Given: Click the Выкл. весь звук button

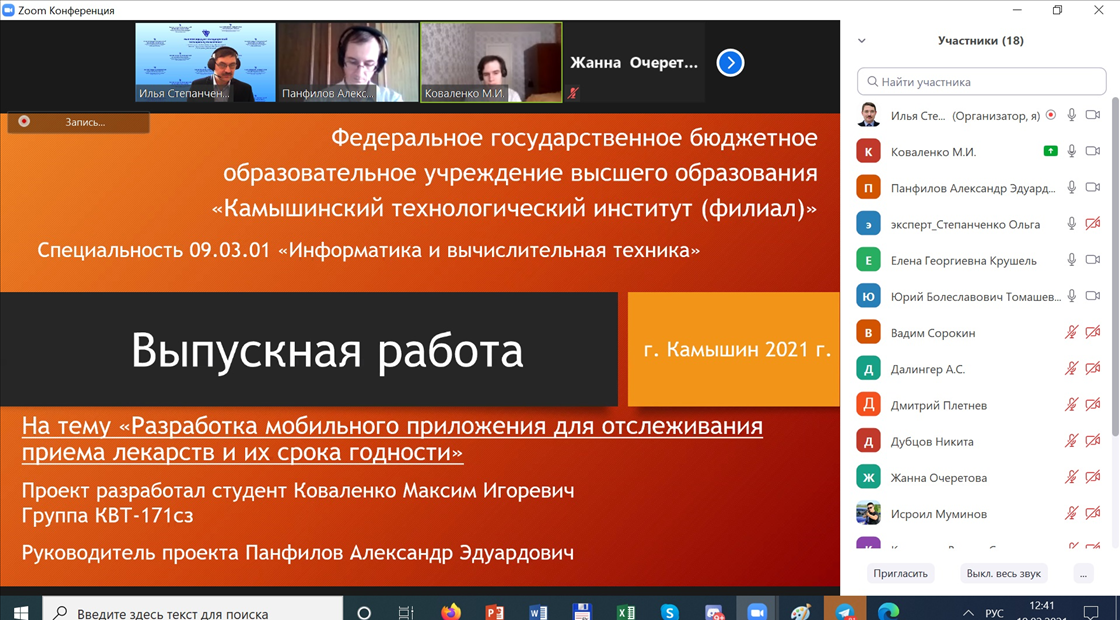Looking at the screenshot, I should point(1003,574).
